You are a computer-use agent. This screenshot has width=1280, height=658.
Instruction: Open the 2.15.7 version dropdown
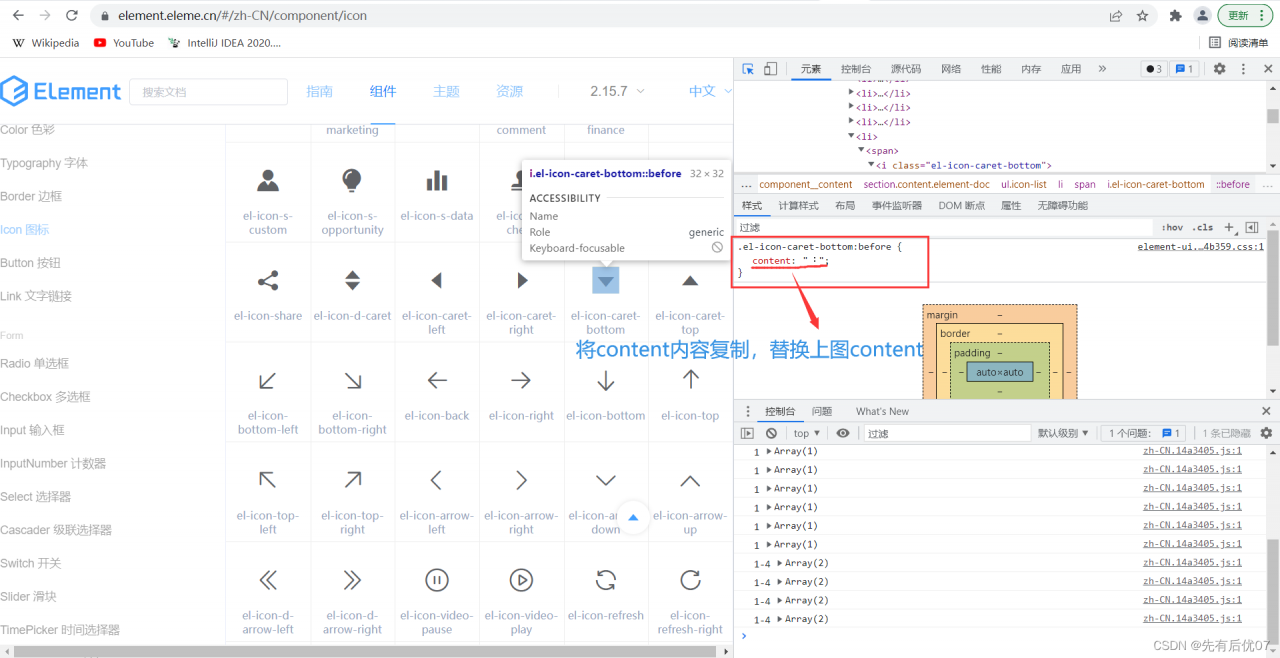[x=617, y=91]
